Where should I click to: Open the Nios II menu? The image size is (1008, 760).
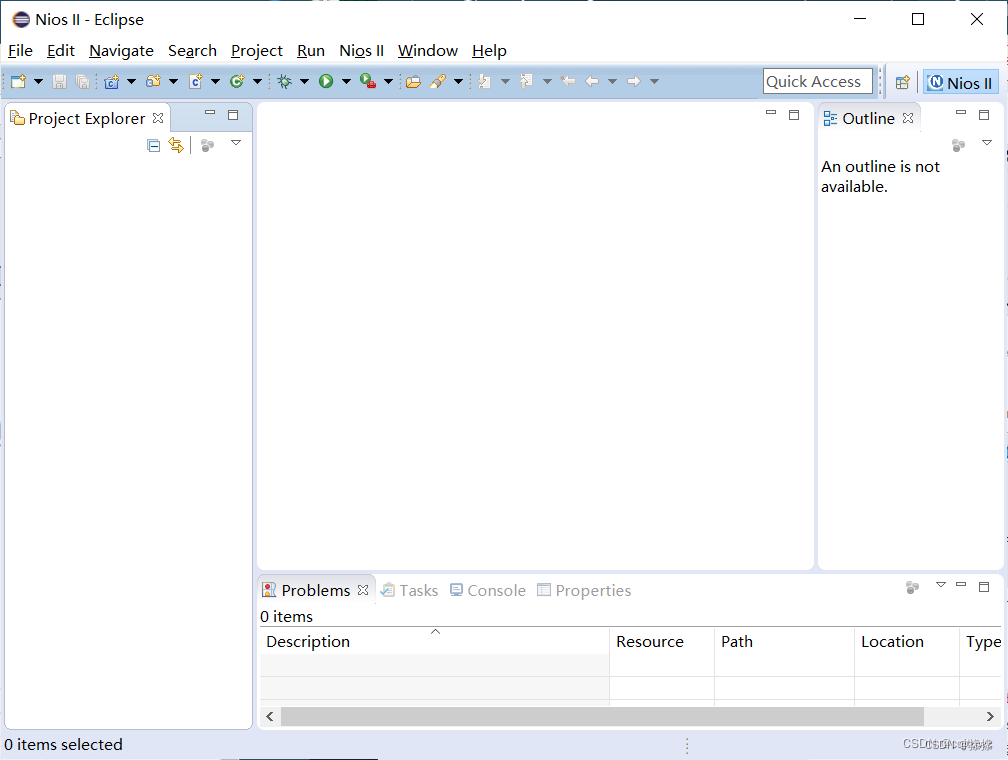(361, 51)
